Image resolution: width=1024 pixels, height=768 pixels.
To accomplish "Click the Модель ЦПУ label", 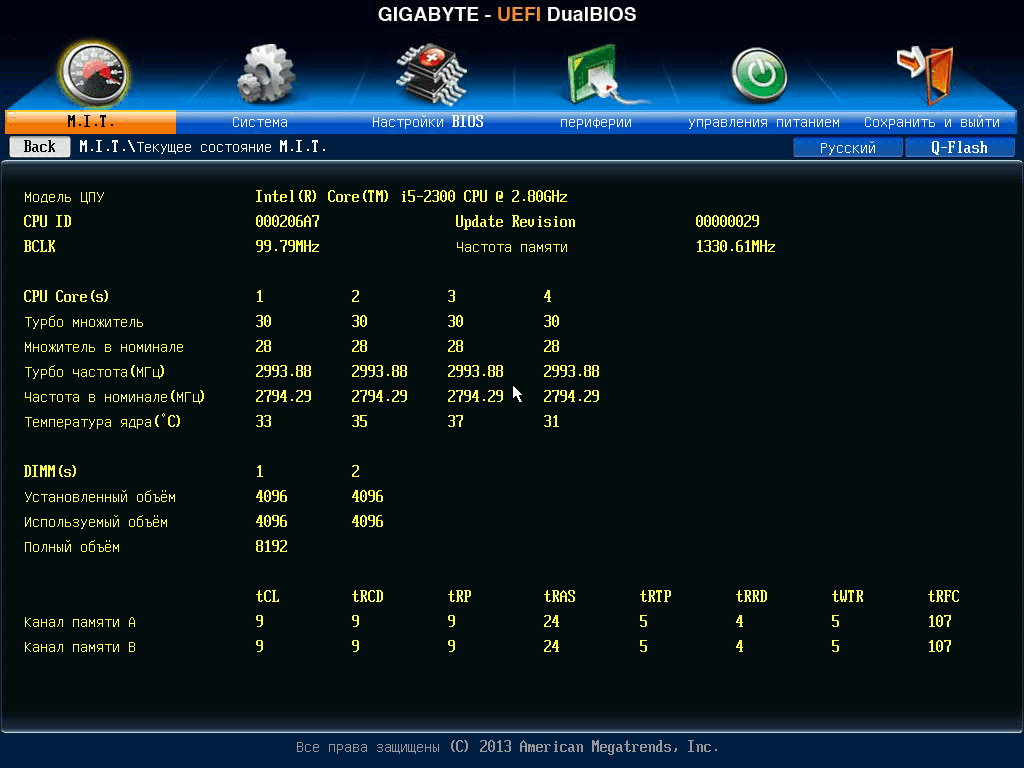I will pos(64,197).
